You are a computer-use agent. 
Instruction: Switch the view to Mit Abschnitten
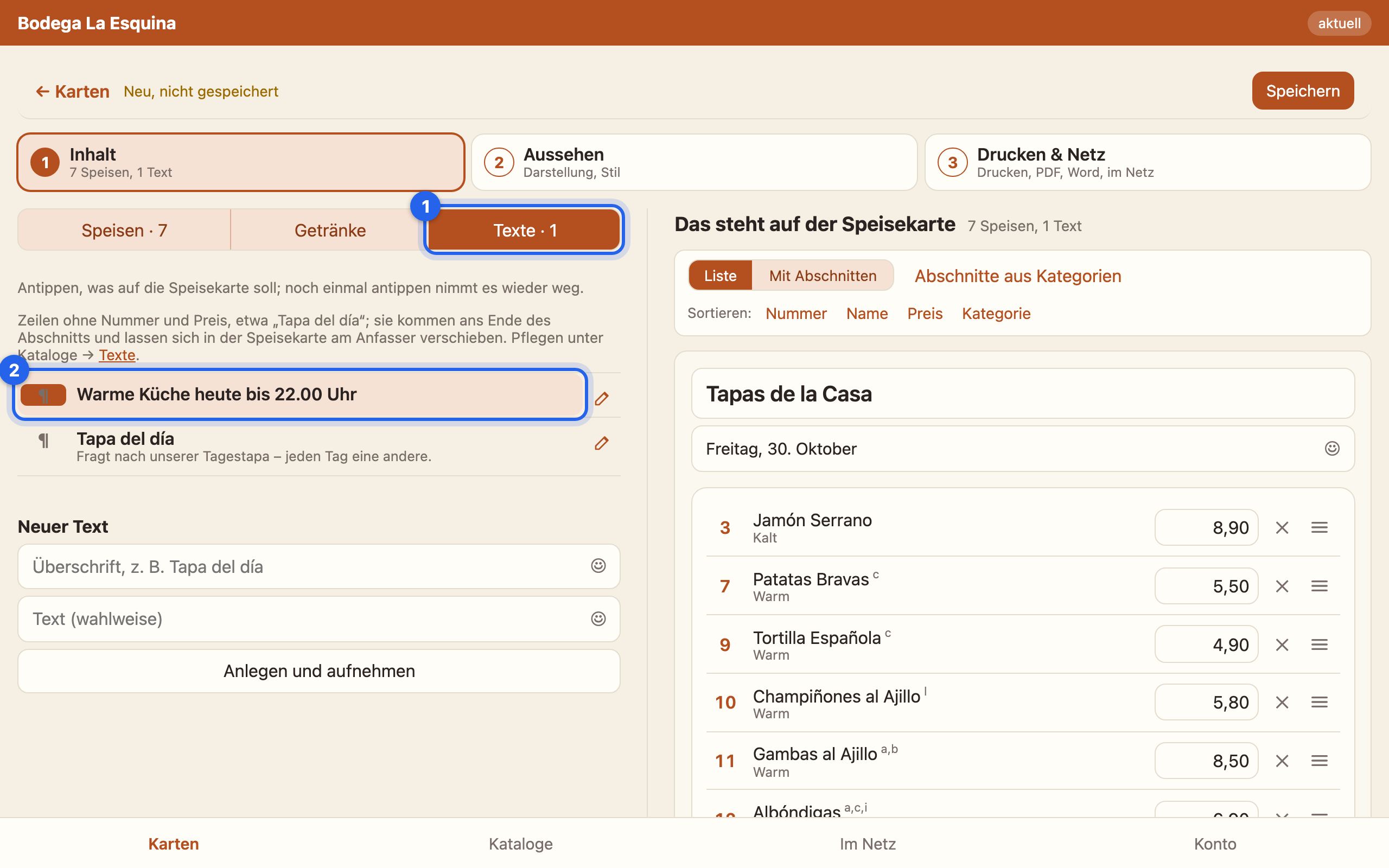823,276
